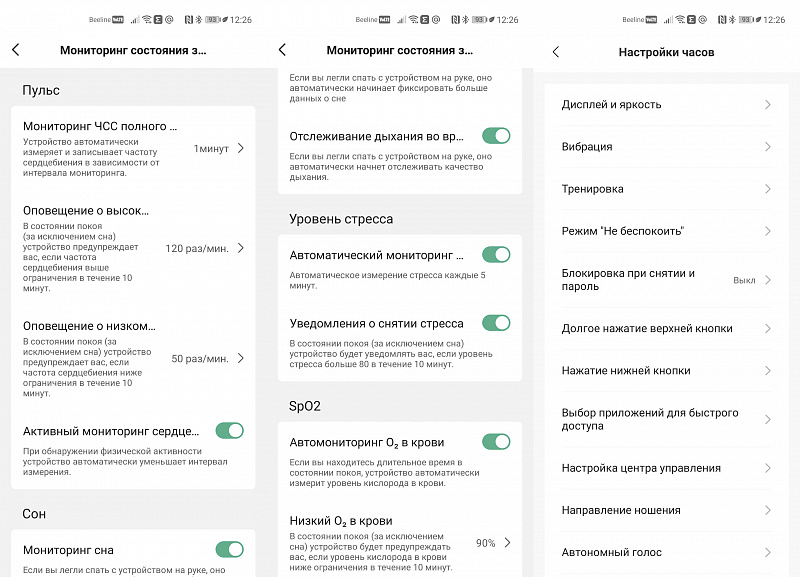Toggle Активный мониторинг сердцебиения switch
The image size is (800, 577).
coord(230,431)
